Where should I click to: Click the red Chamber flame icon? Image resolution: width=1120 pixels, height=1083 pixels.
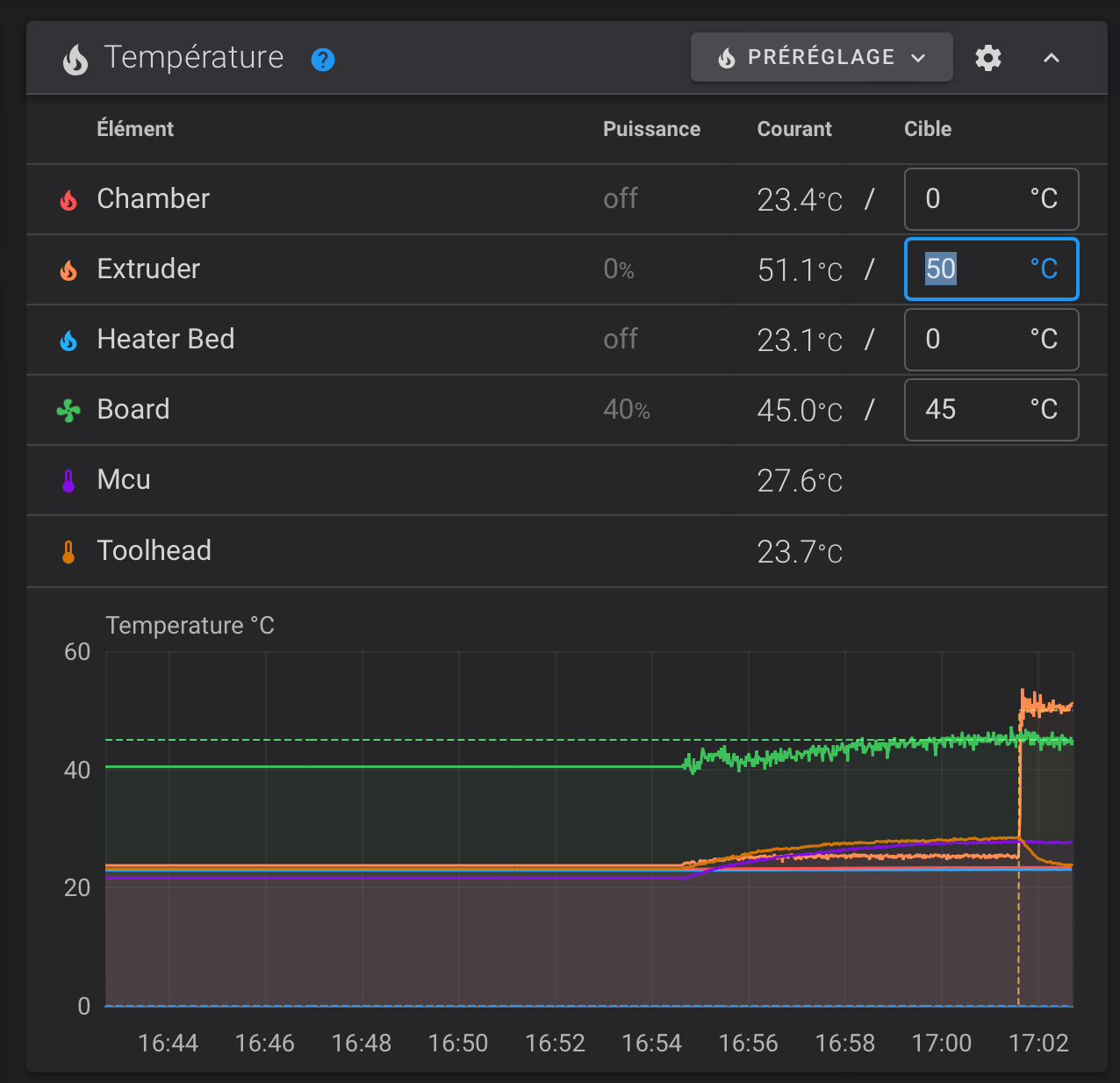[68, 200]
